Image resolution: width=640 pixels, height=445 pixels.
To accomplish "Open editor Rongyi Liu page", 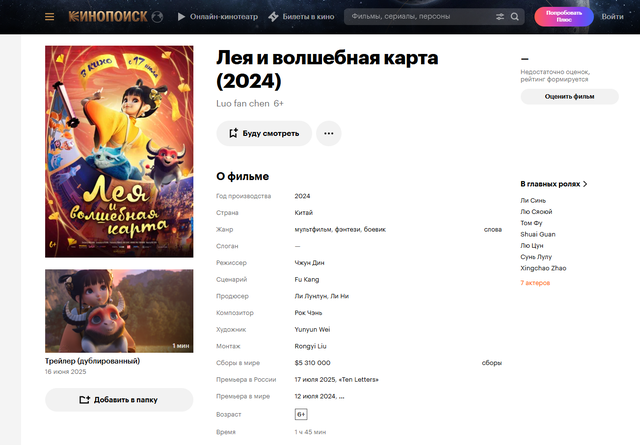I will 311,346.
